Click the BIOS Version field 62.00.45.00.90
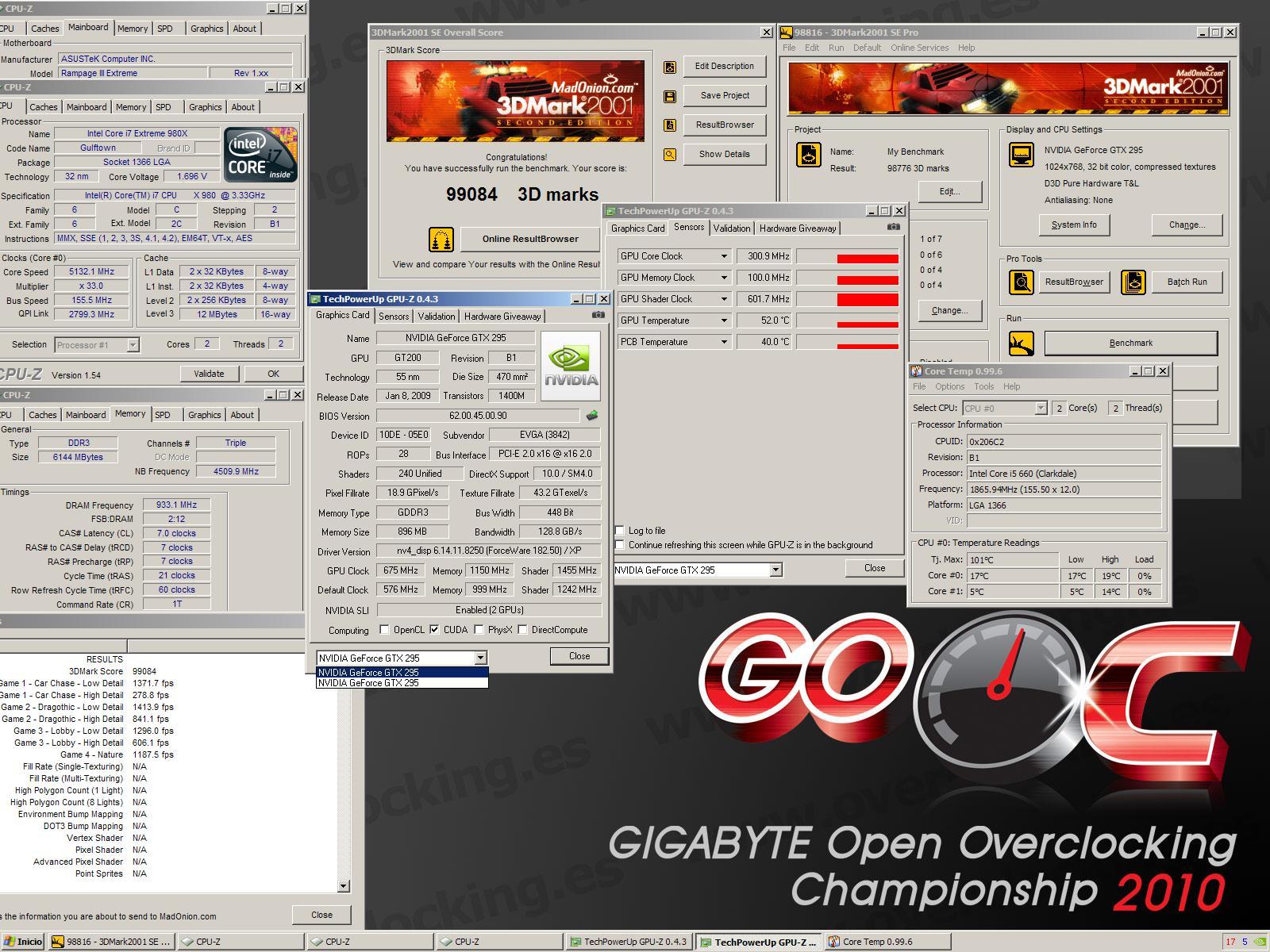 coord(479,416)
